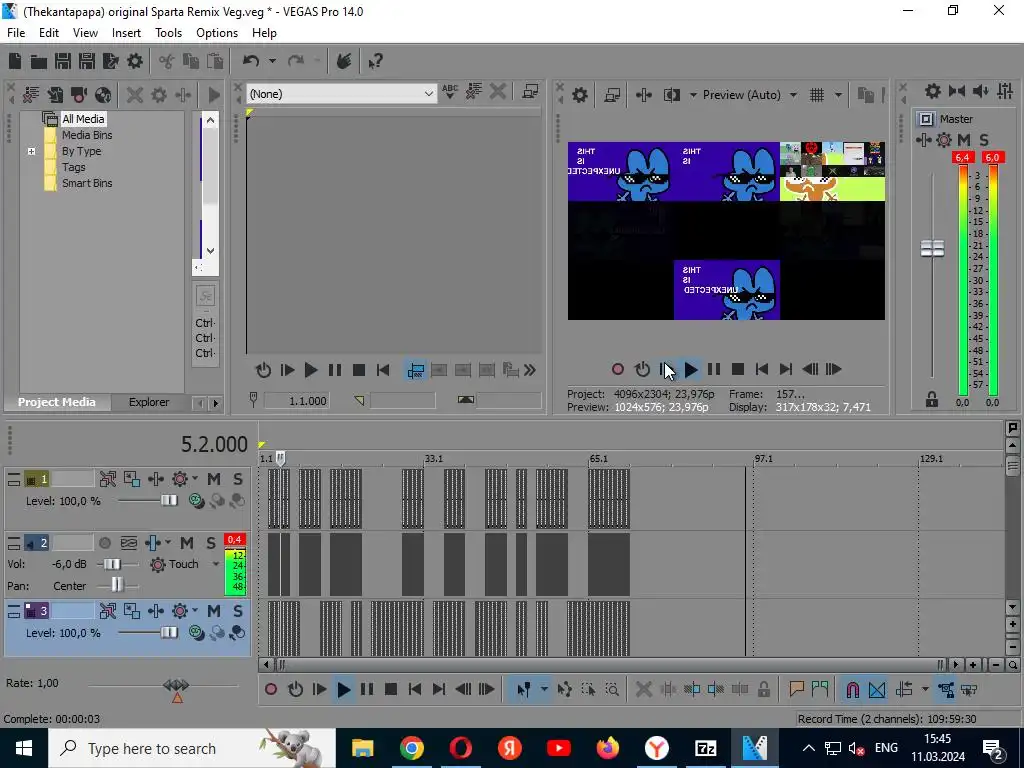Open project Properties gear in main toolbar
Screen dimensions: 1024x768
135,61
